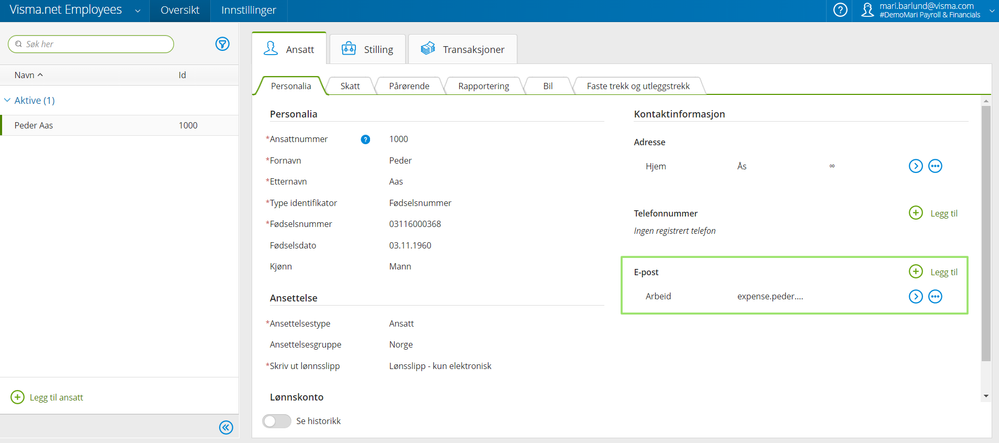Open the Innstillinger menu item
999x443 pixels.
pos(248,11)
